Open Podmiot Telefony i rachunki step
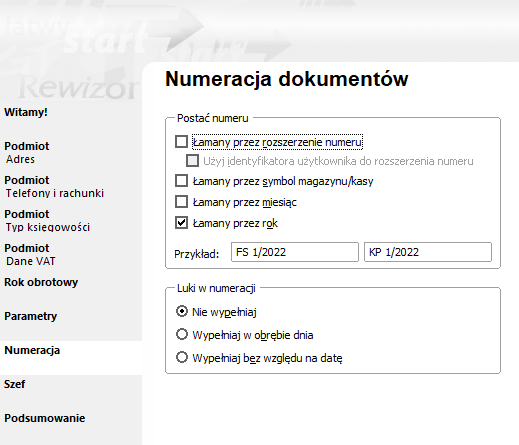 click(54, 187)
